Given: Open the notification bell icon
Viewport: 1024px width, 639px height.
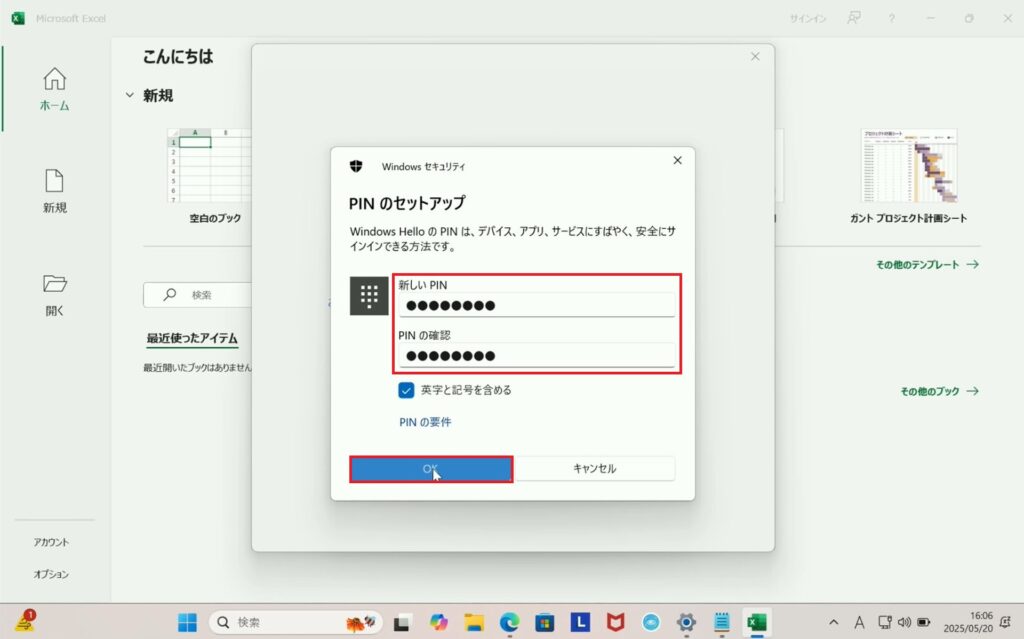Looking at the screenshot, I should 1005,623.
